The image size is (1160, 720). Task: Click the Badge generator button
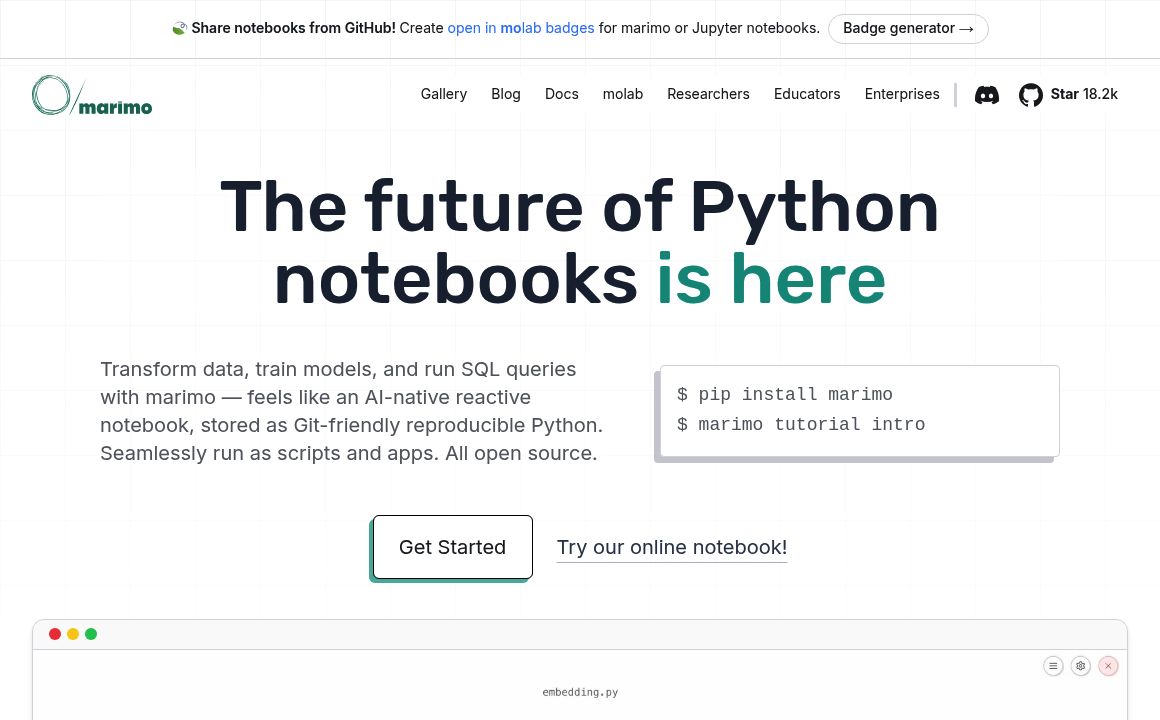908,29
